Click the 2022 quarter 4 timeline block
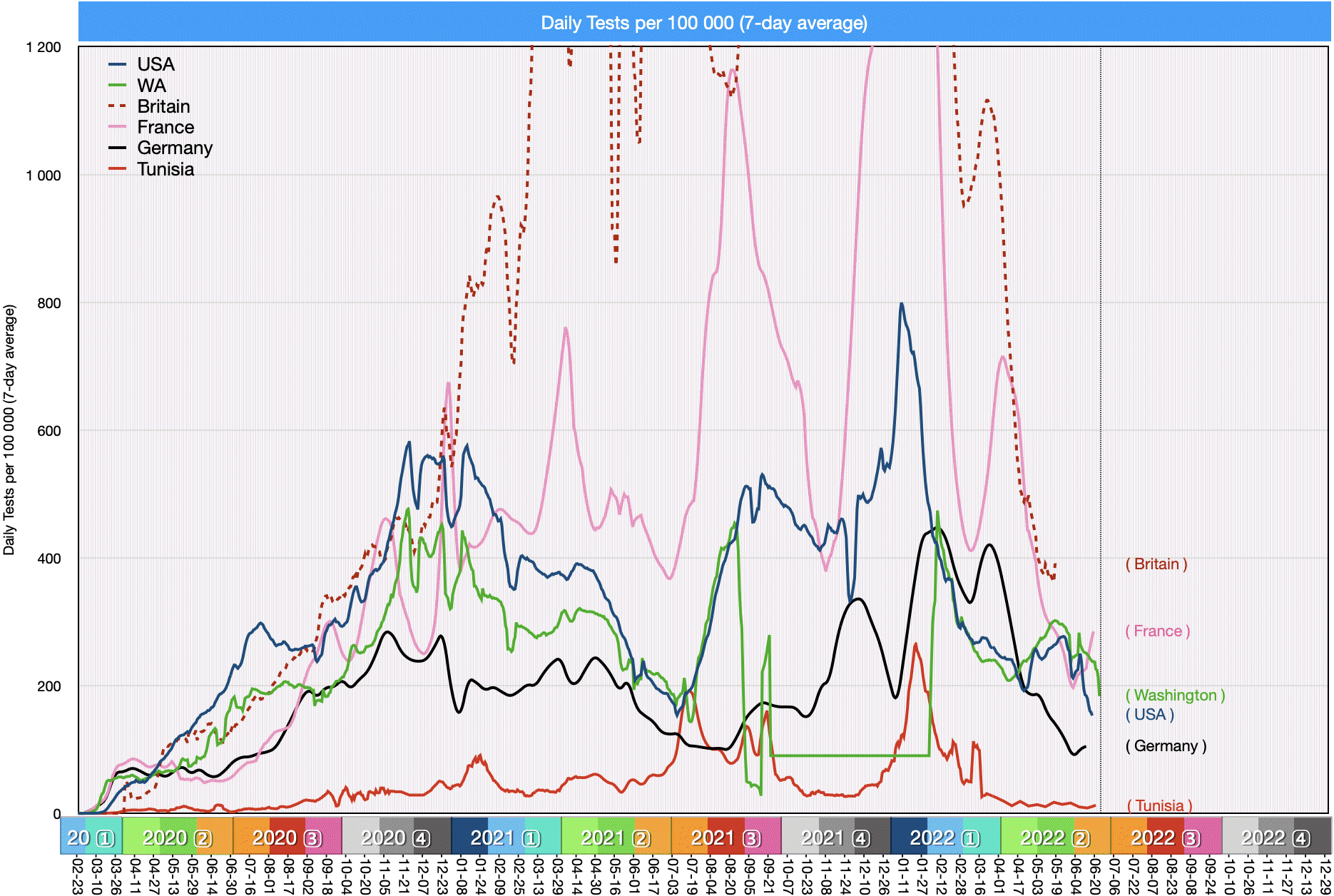 click(1276, 838)
